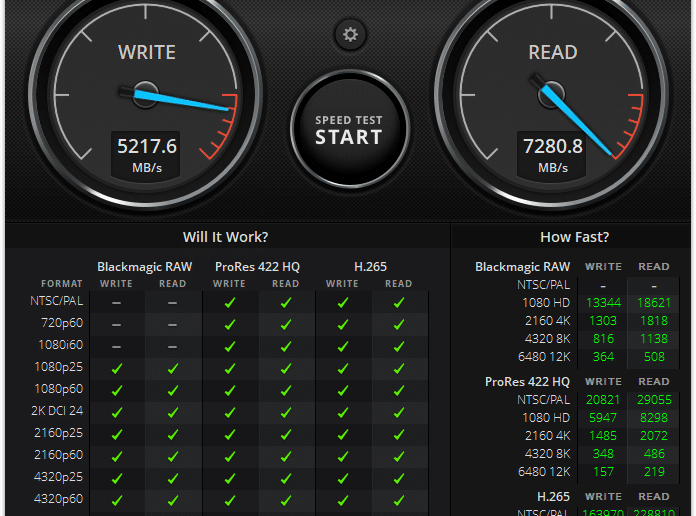Click ProRes NTSC/PAL read value 29055
The width and height of the screenshot is (696, 516).
click(x=654, y=400)
